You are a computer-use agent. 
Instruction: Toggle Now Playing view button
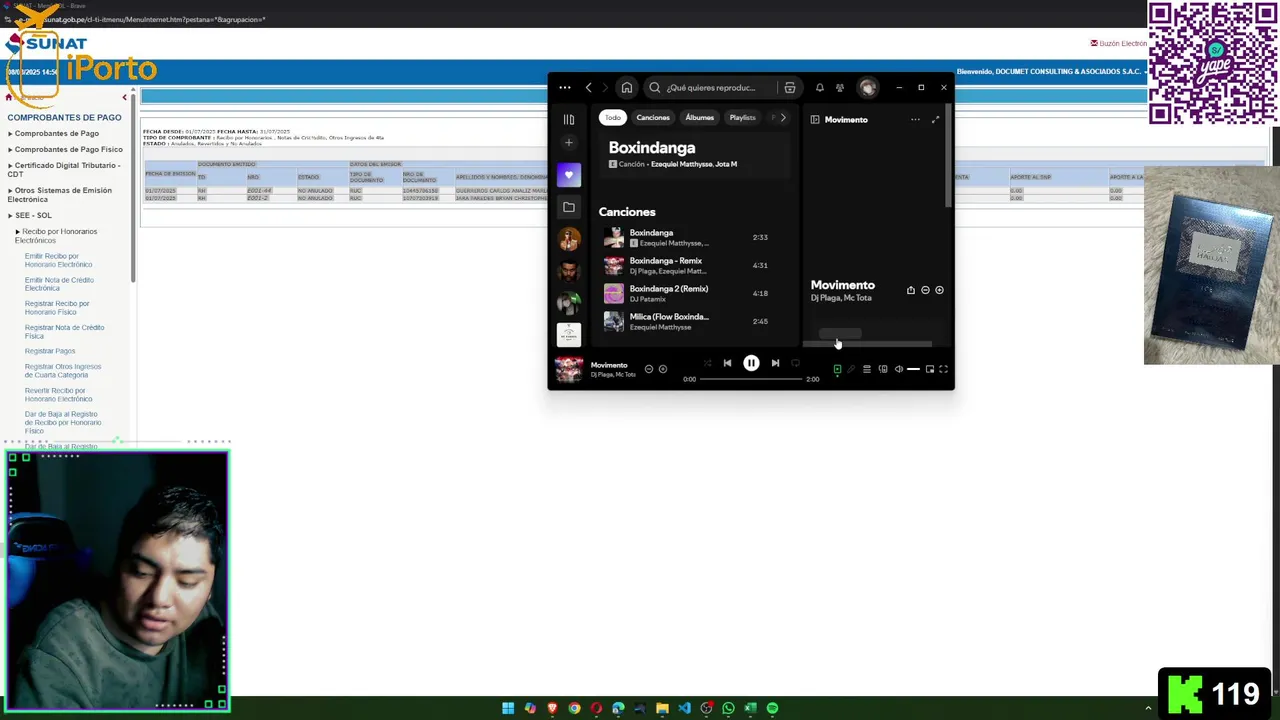tap(837, 369)
